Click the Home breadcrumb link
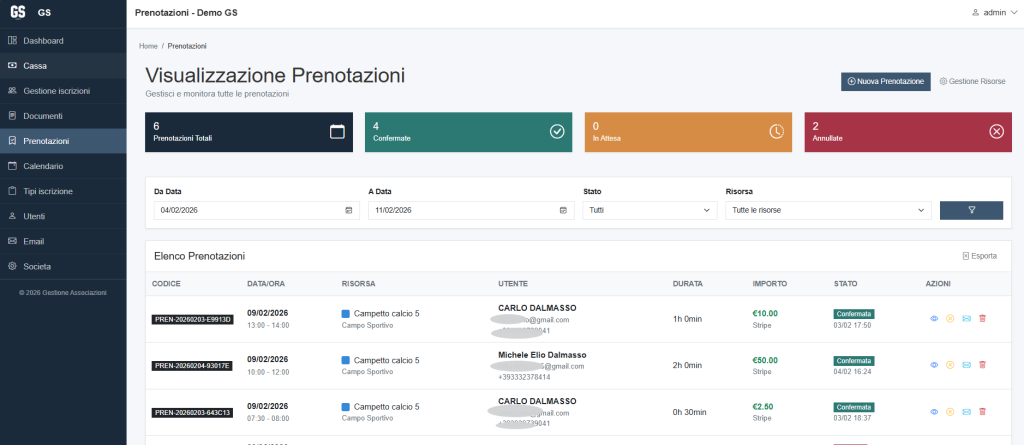Viewport: 1024px width, 445px height. tap(148, 46)
